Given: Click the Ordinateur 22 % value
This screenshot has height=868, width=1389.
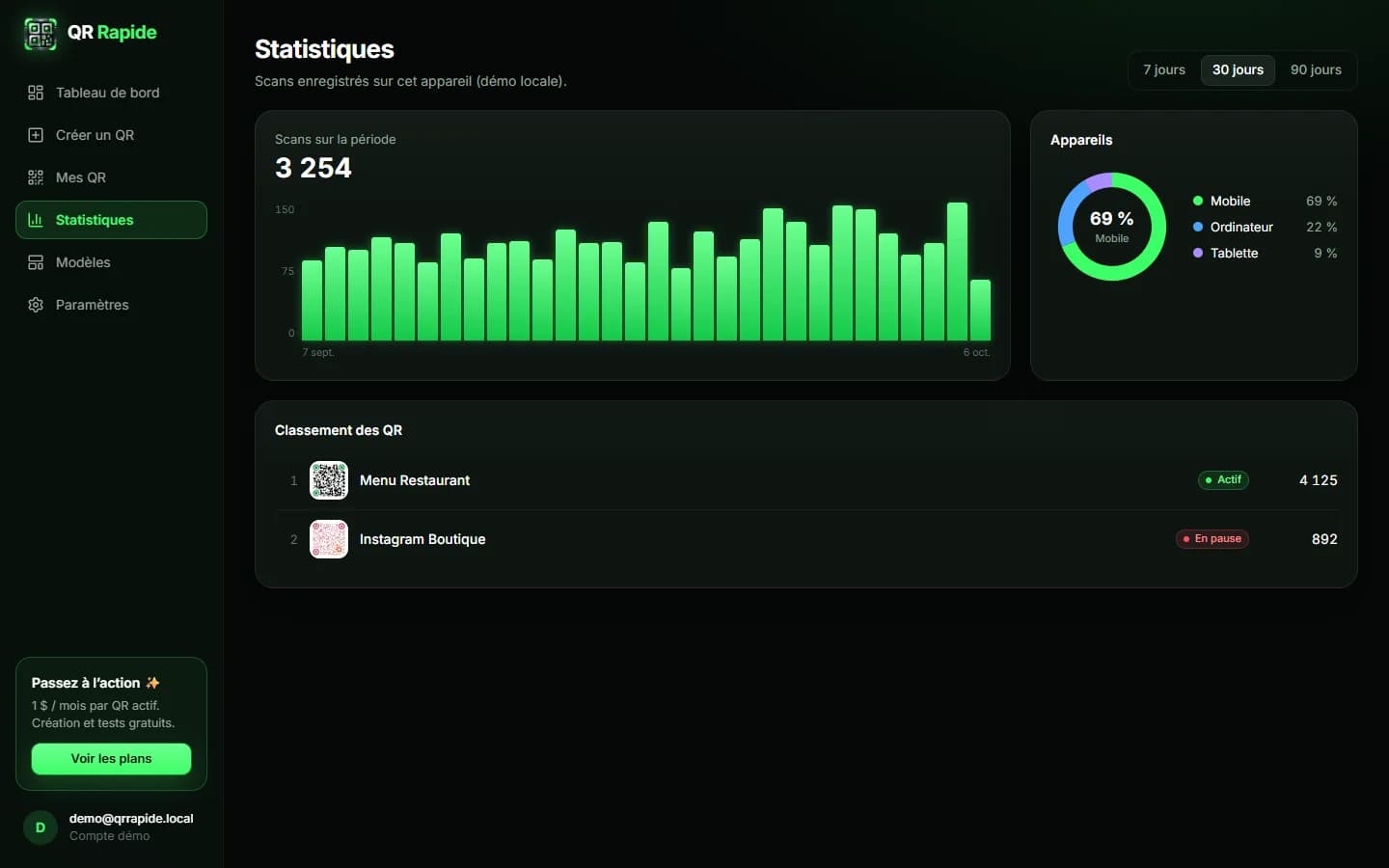Looking at the screenshot, I should coord(1321,227).
